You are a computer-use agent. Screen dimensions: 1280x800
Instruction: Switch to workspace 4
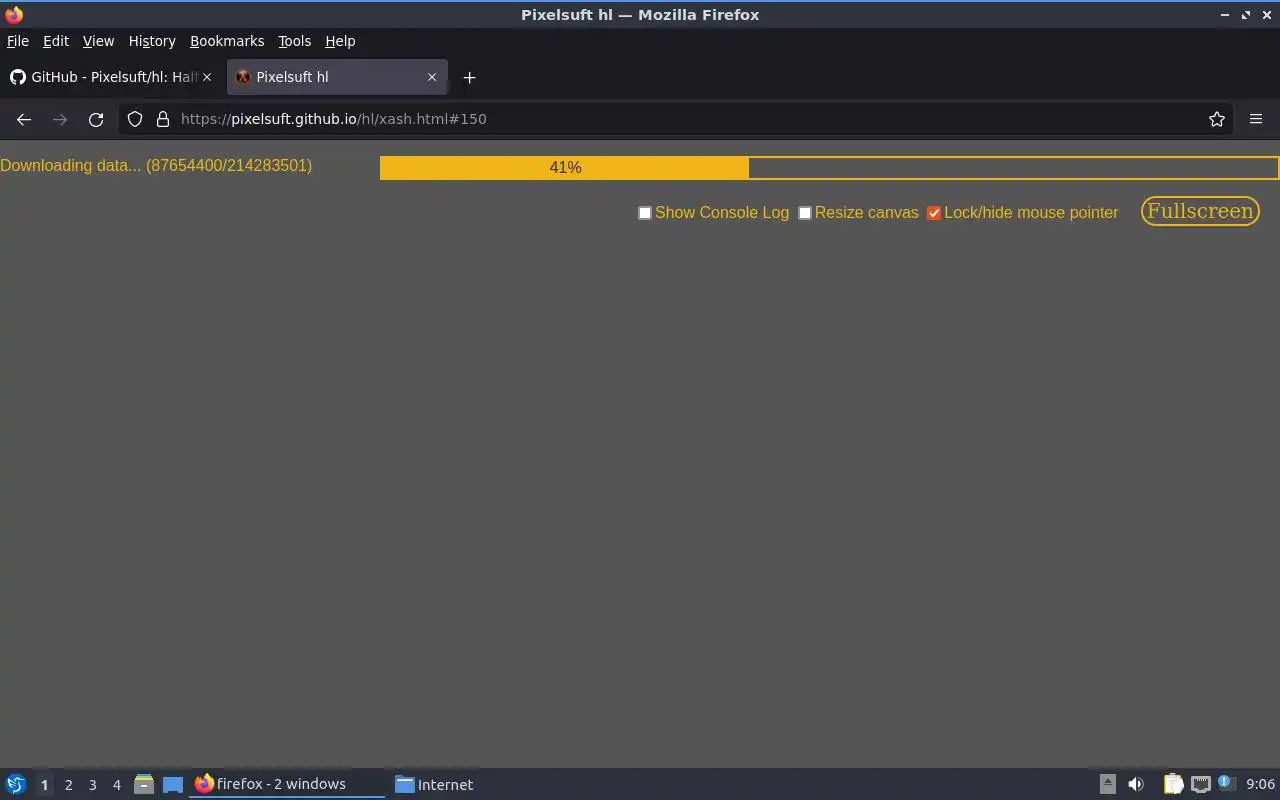116,785
